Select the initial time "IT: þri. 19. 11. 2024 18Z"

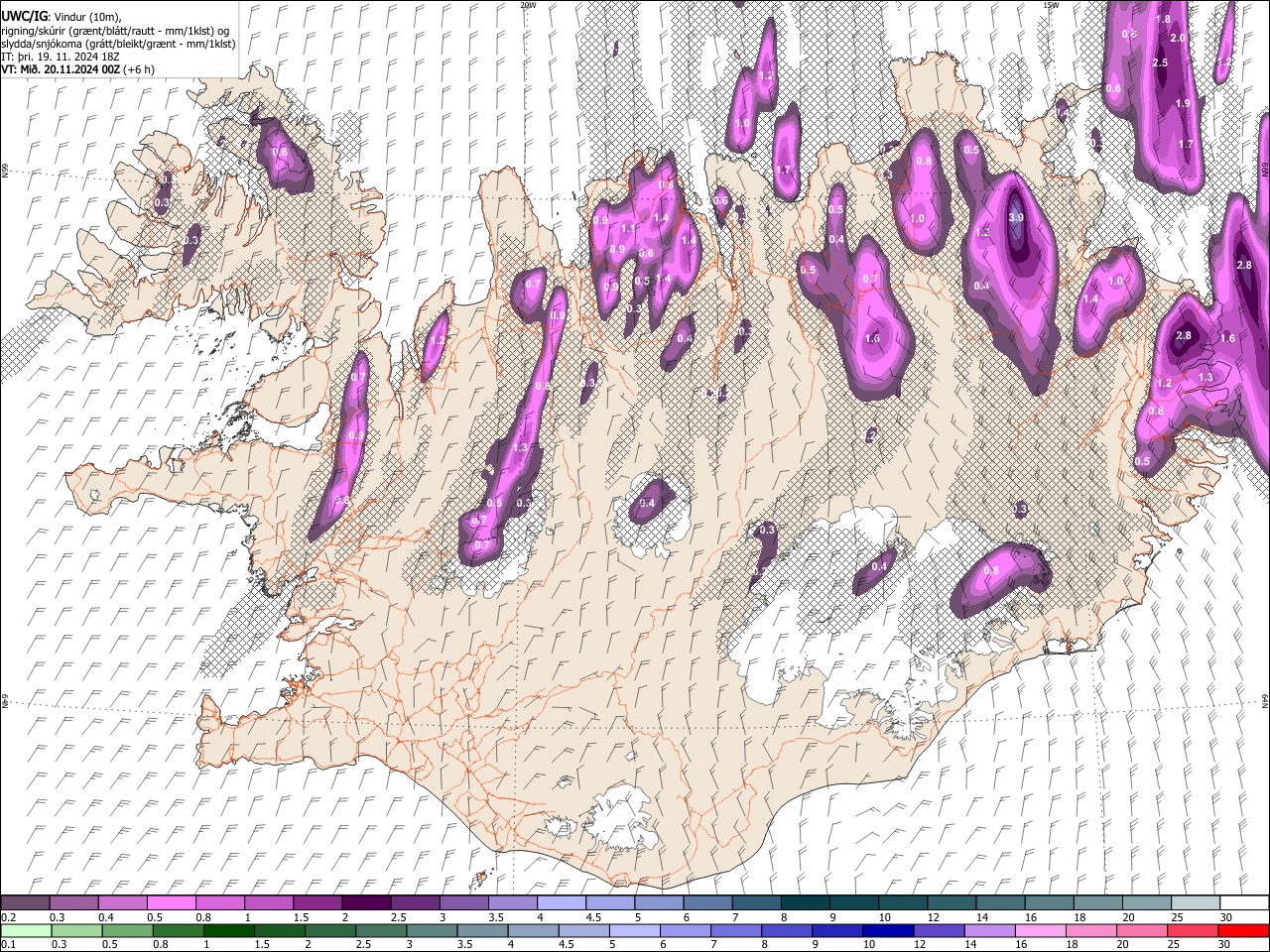(63, 58)
